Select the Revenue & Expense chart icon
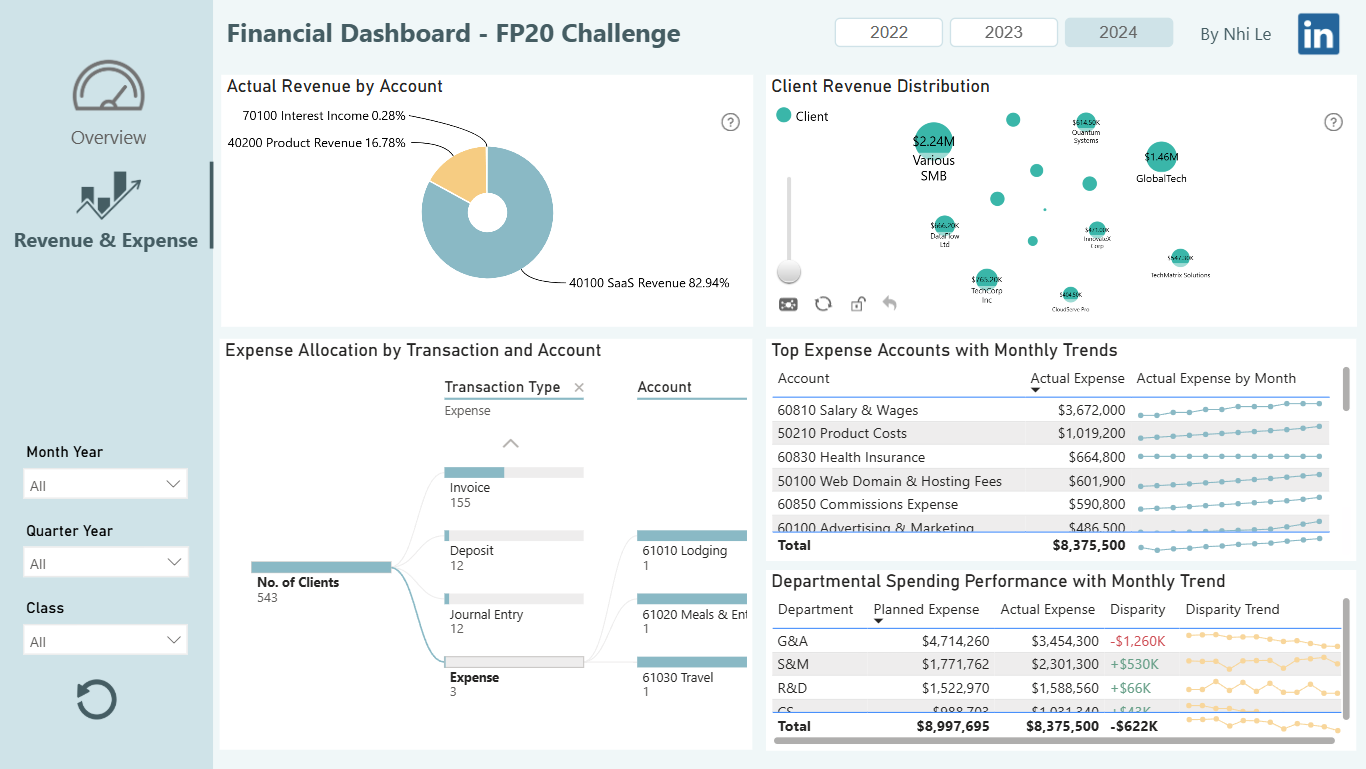Viewport: 1366px width, 769px height. point(108,194)
